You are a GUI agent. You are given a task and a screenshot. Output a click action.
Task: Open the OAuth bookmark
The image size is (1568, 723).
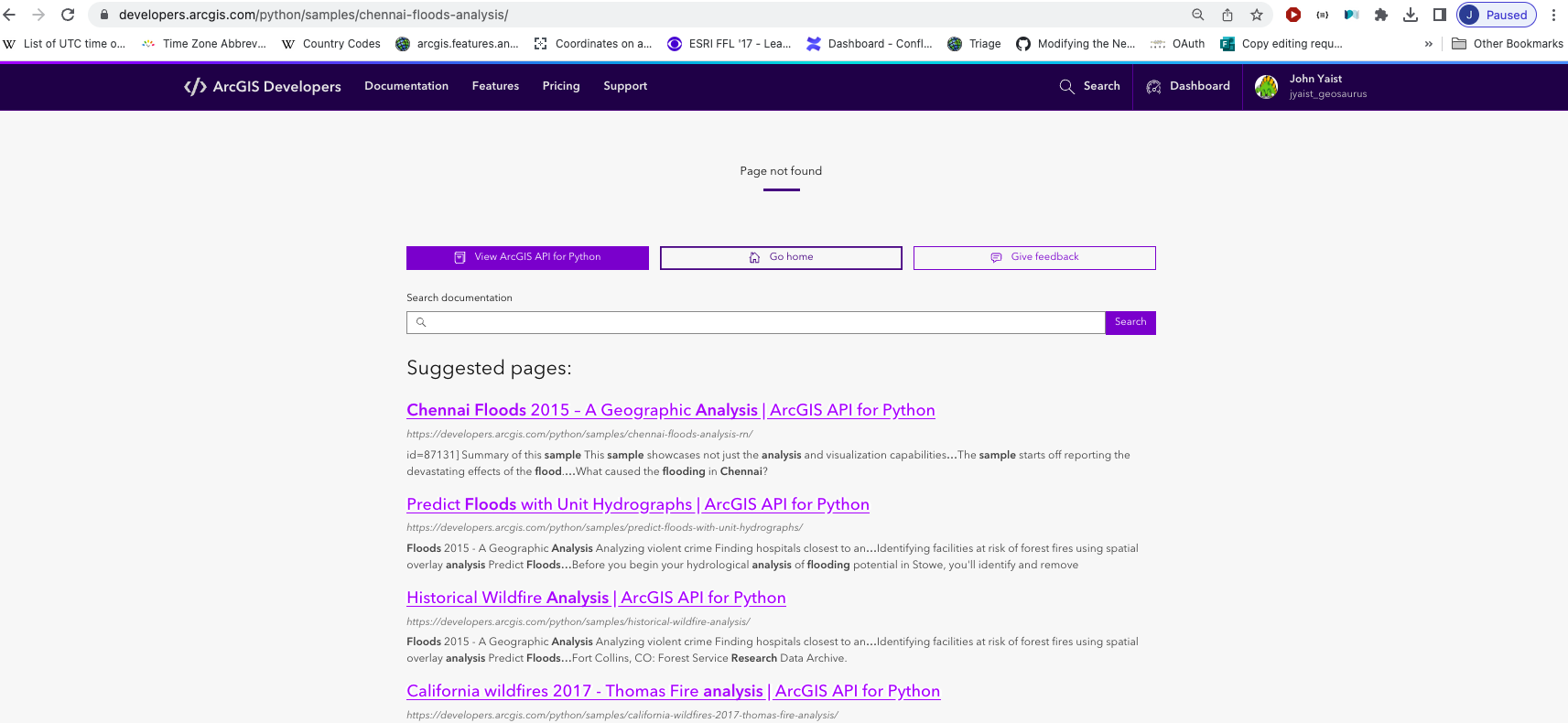click(1178, 44)
